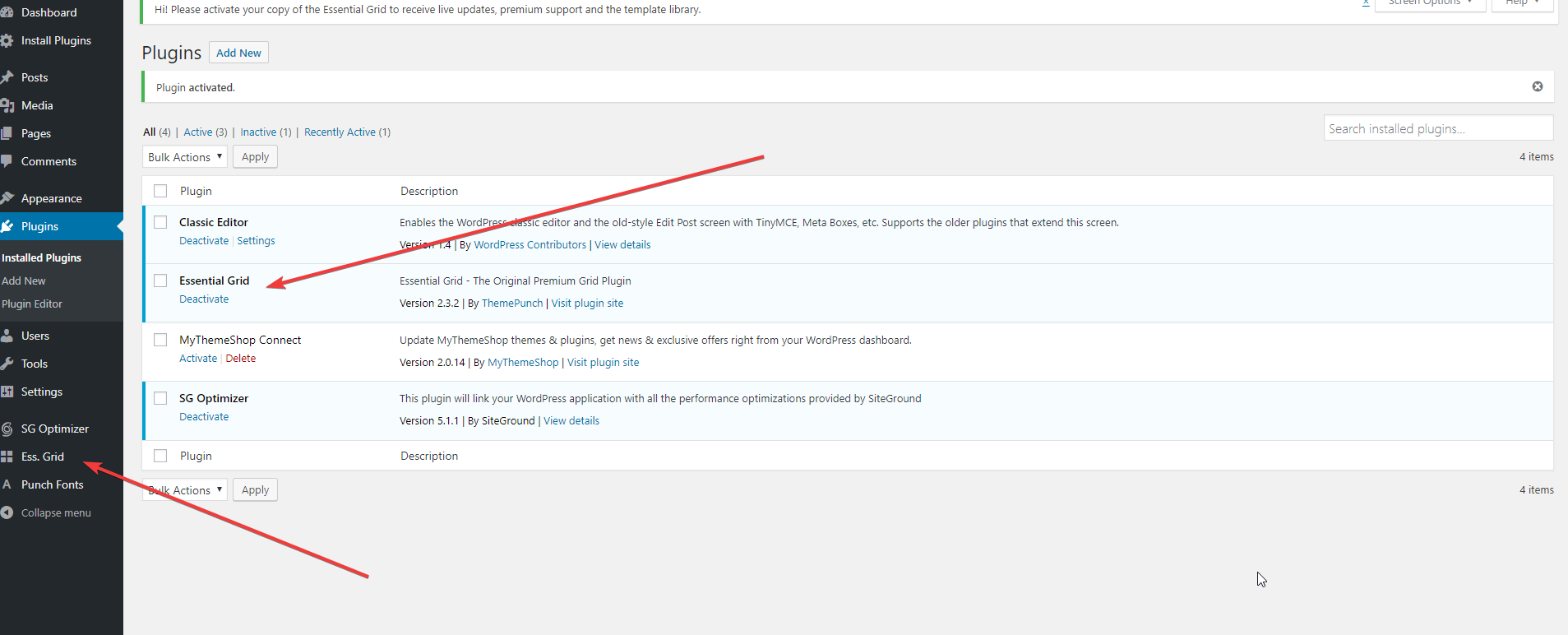Click the bottom '4 items' count
Screen dimensions: 1568x635
1537,490
